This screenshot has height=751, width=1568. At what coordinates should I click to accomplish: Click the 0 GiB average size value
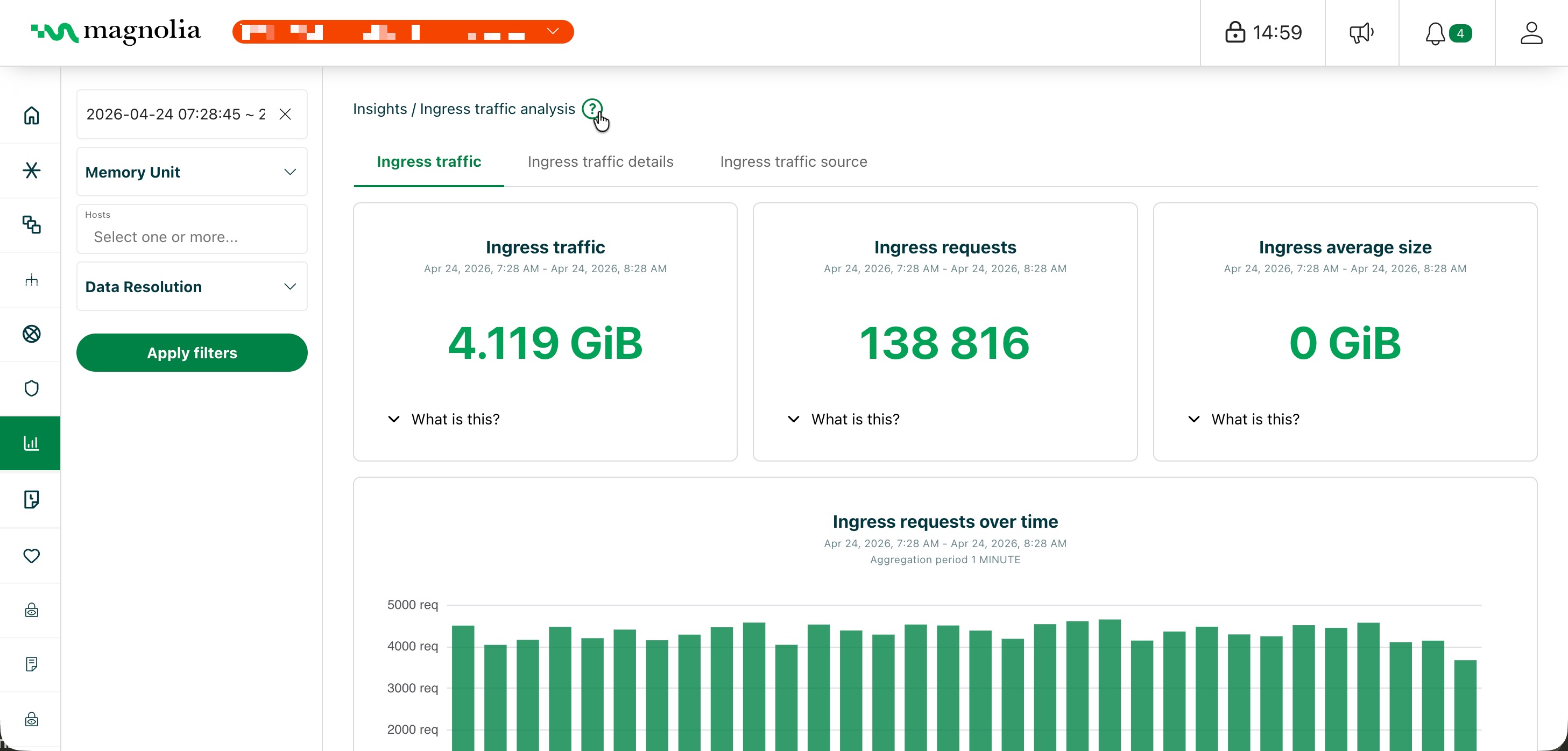tap(1345, 343)
